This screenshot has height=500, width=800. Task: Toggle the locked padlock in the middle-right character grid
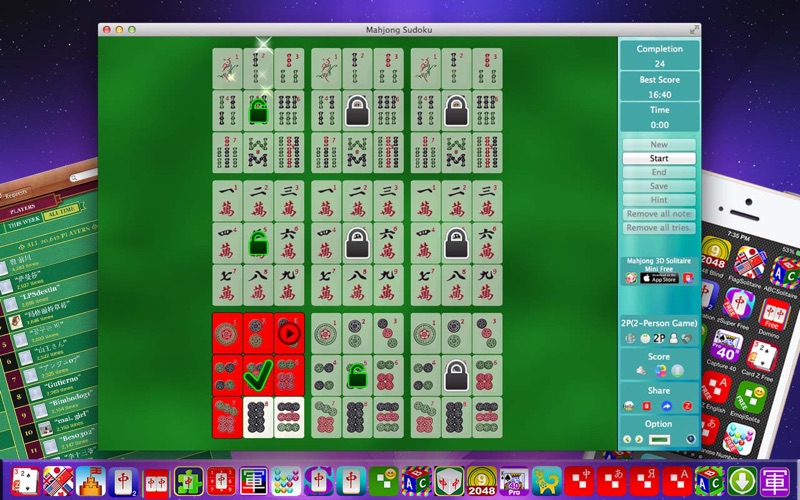point(456,242)
